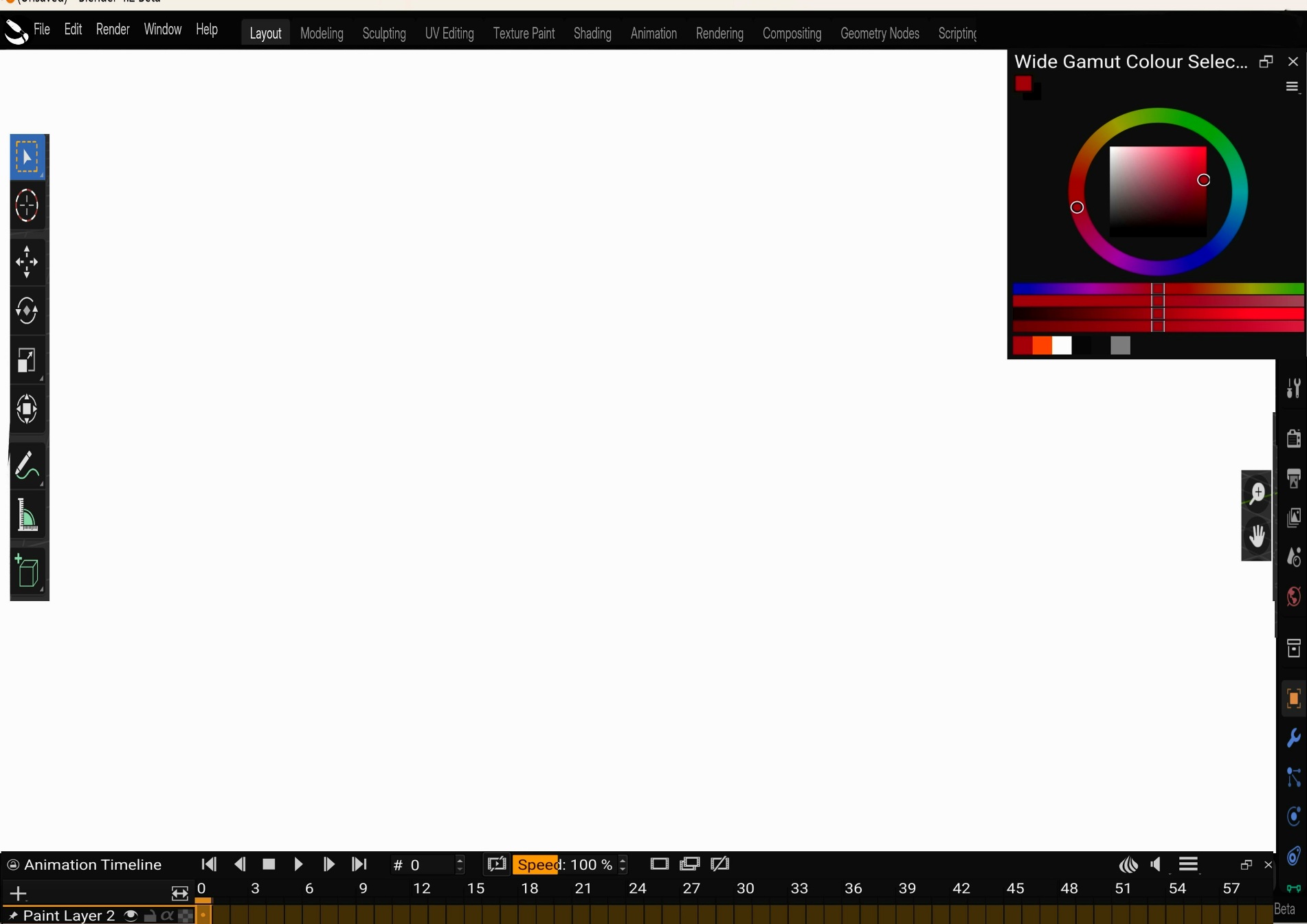Image resolution: width=1307 pixels, height=924 pixels.
Task: Toggle pin on Paint Layer 2
Action: [12, 916]
